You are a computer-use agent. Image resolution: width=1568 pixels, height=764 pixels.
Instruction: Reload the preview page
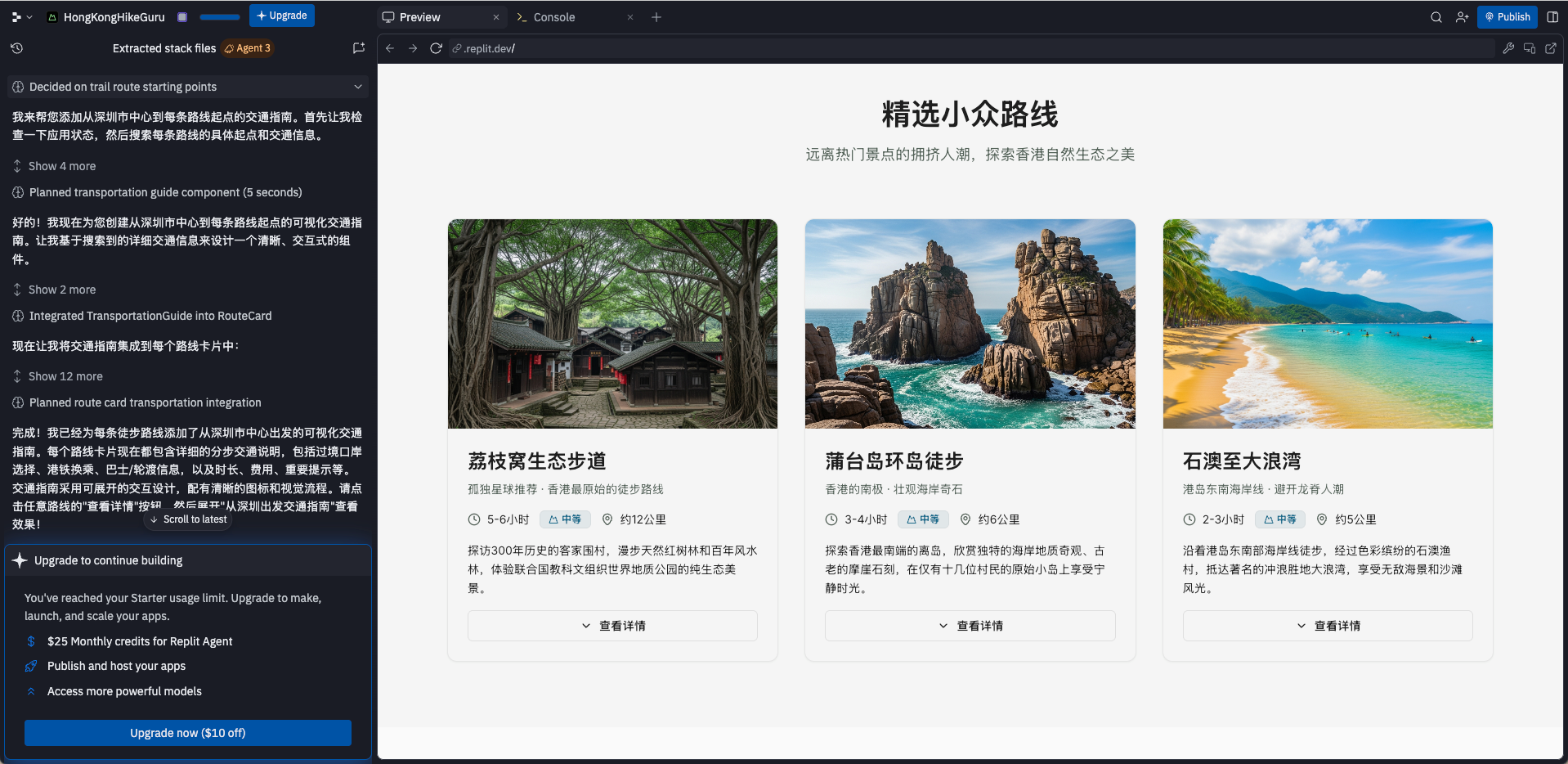436,48
